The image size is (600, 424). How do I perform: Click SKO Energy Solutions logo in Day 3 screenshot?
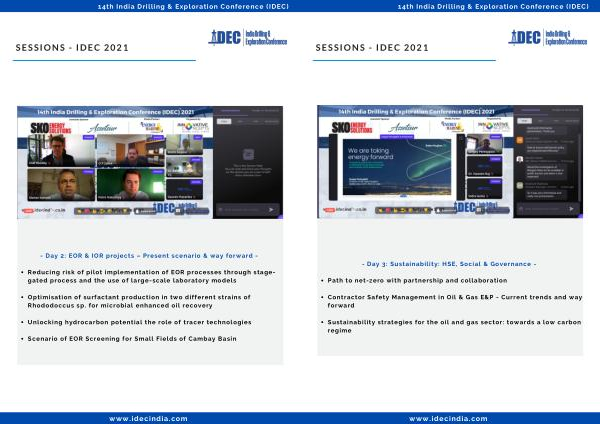352,127
